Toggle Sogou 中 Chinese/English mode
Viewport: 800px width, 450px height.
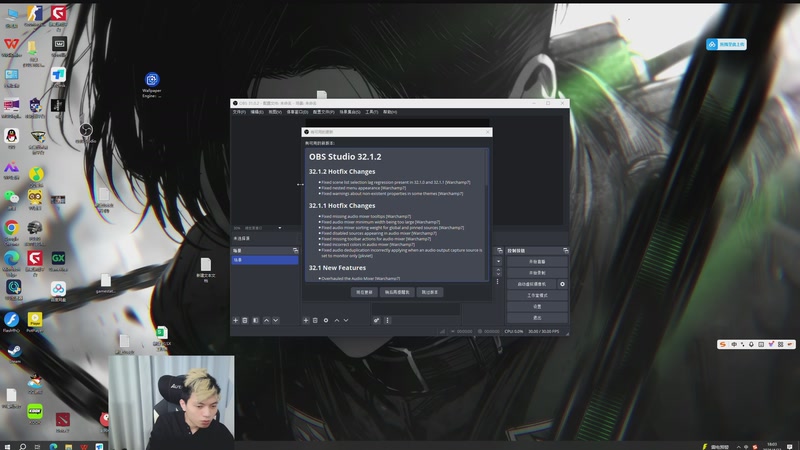(x=734, y=344)
